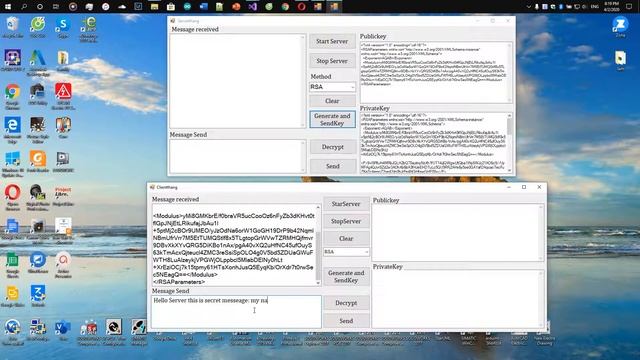This screenshot has width=640, height=360.
Task: Click StarServer in client window
Action: click(x=346, y=204)
